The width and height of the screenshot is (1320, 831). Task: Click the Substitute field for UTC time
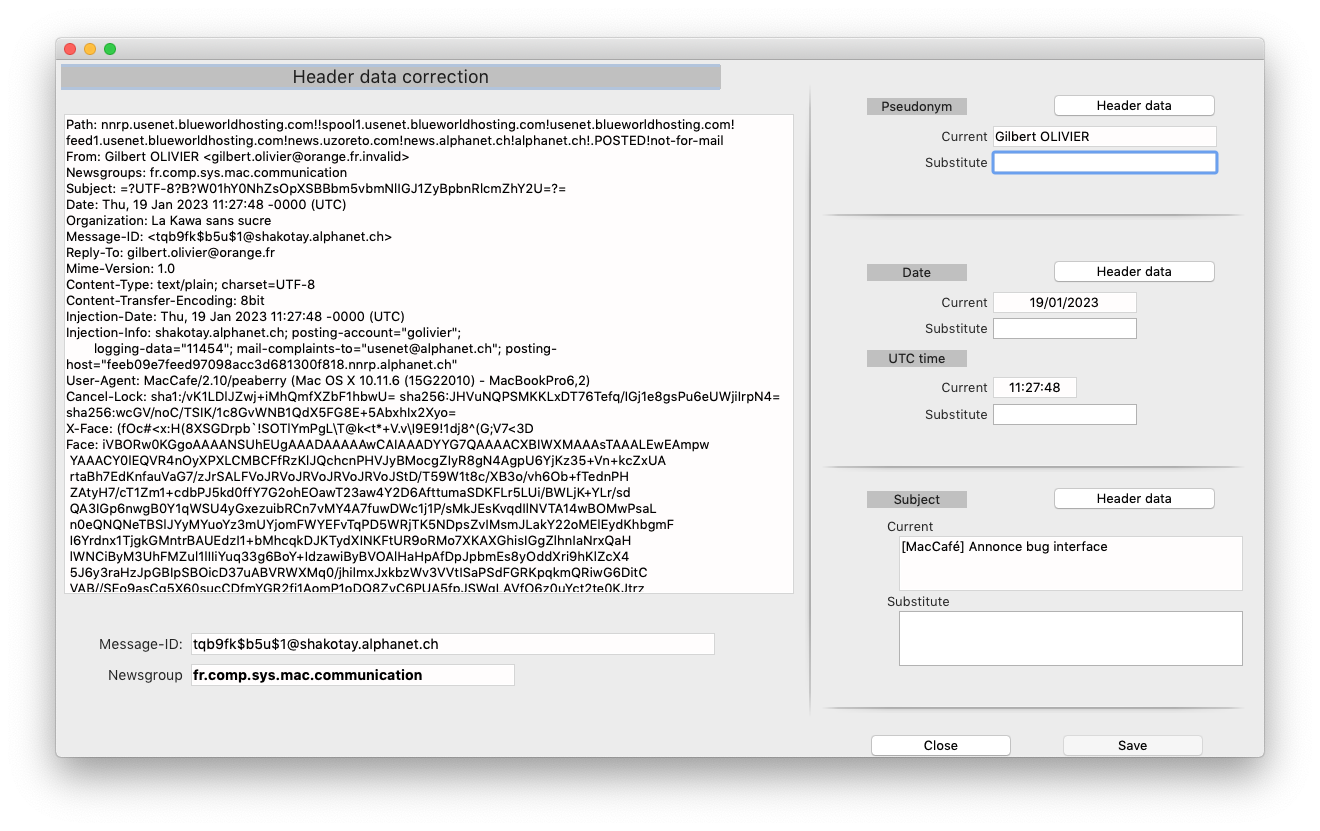1064,414
